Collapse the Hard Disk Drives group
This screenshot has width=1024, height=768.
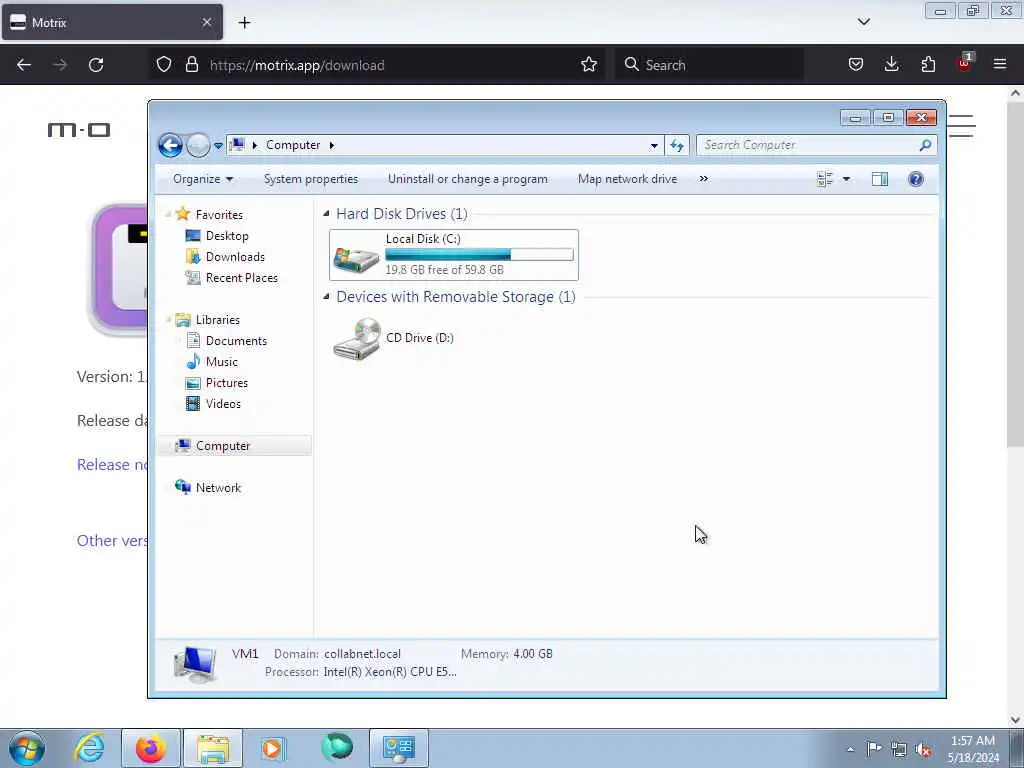[327, 214]
